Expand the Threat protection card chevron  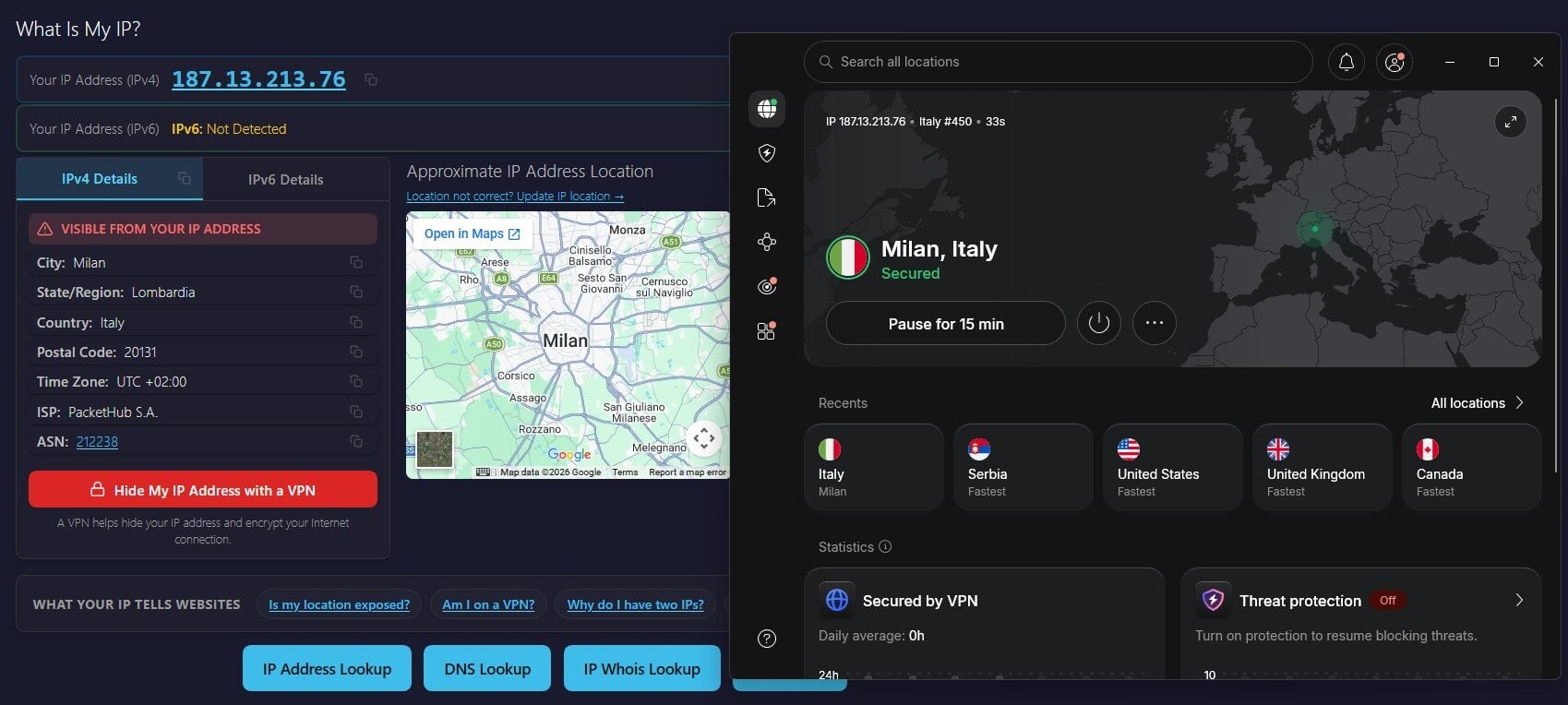tap(1519, 601)
